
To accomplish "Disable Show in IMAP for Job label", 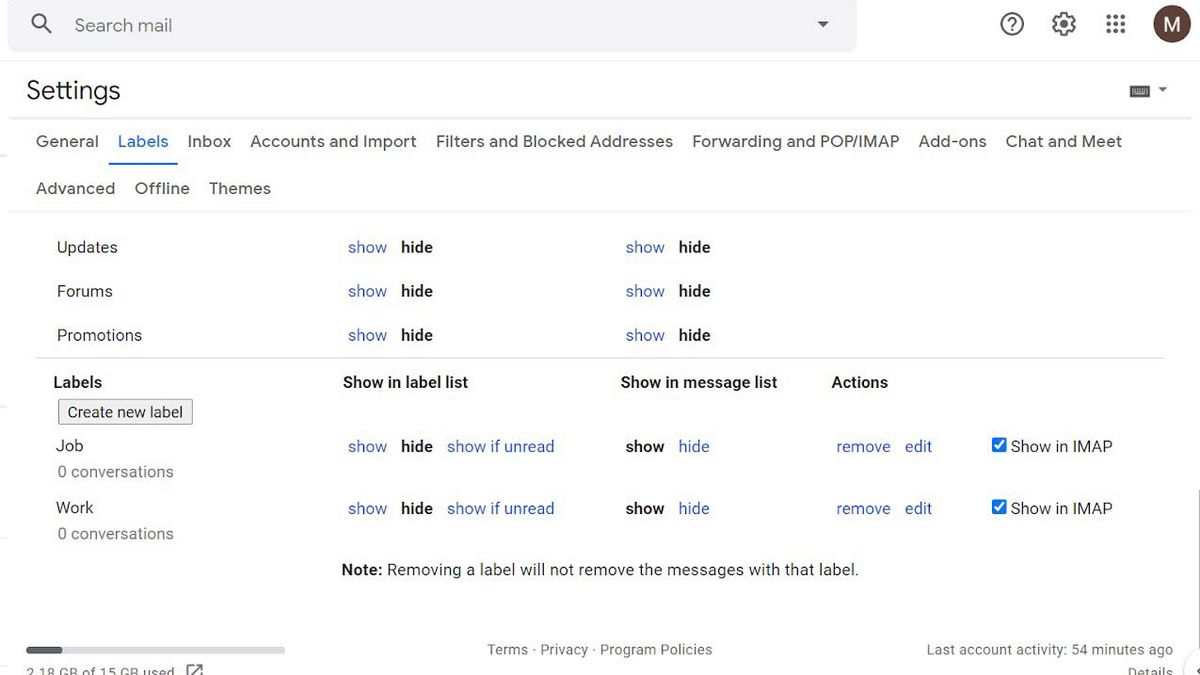I will [x=998, y=444].
